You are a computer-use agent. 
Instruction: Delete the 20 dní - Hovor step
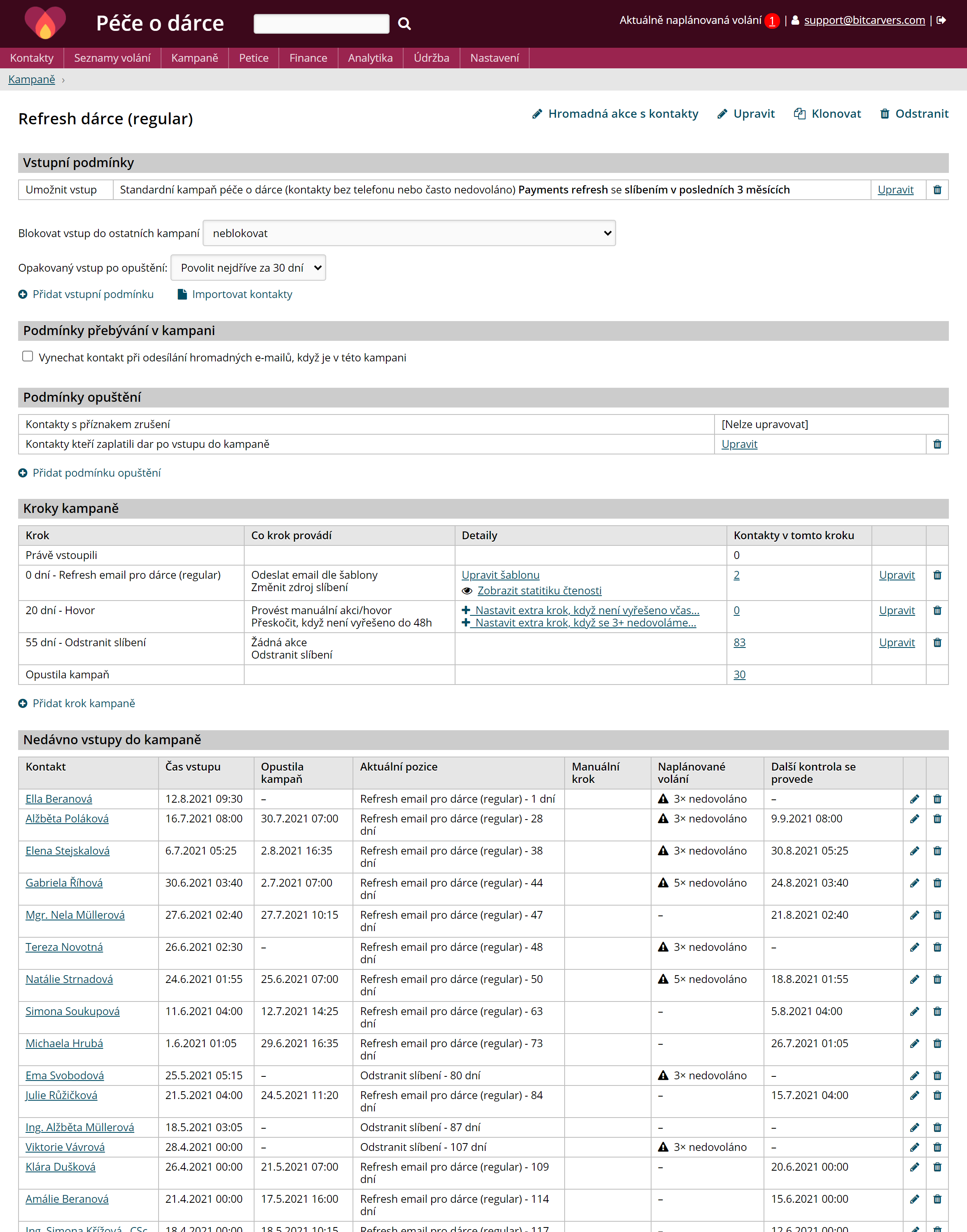[937, 610]
